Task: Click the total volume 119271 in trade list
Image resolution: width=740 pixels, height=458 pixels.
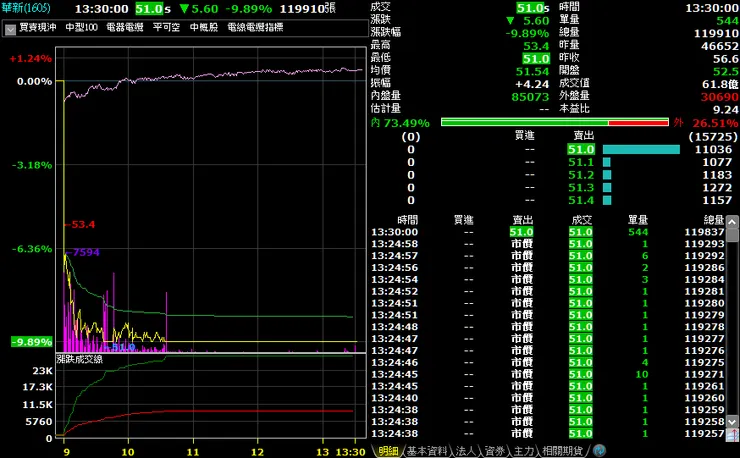Action: (704, 374)
